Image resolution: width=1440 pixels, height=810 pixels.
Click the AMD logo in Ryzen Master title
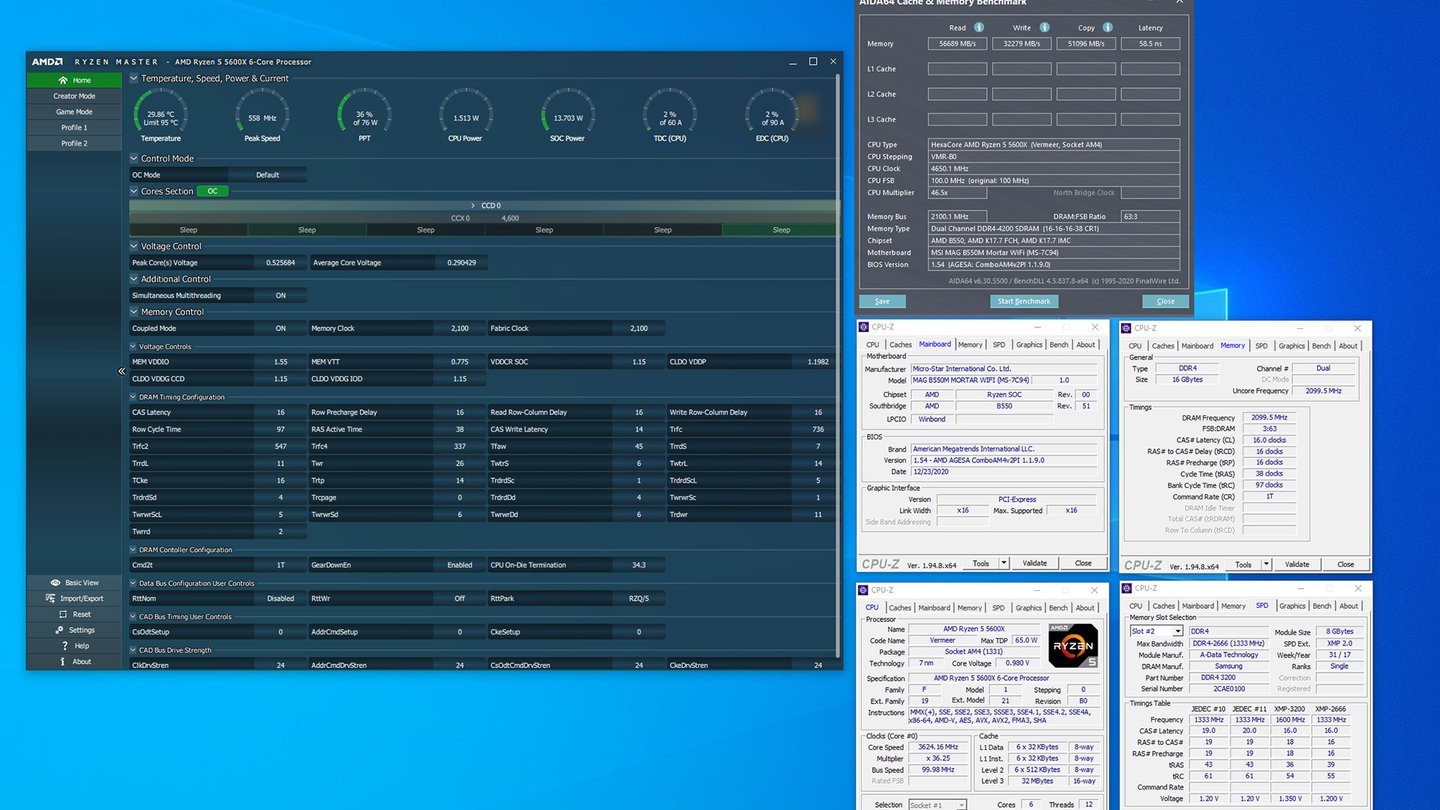(x=47, y=62)
